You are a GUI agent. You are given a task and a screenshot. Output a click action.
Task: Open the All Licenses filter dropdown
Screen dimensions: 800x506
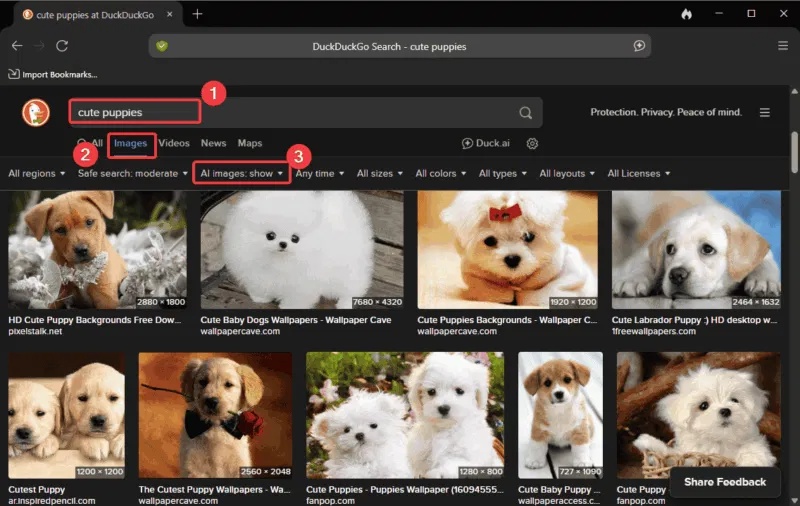tap(638, 174)
